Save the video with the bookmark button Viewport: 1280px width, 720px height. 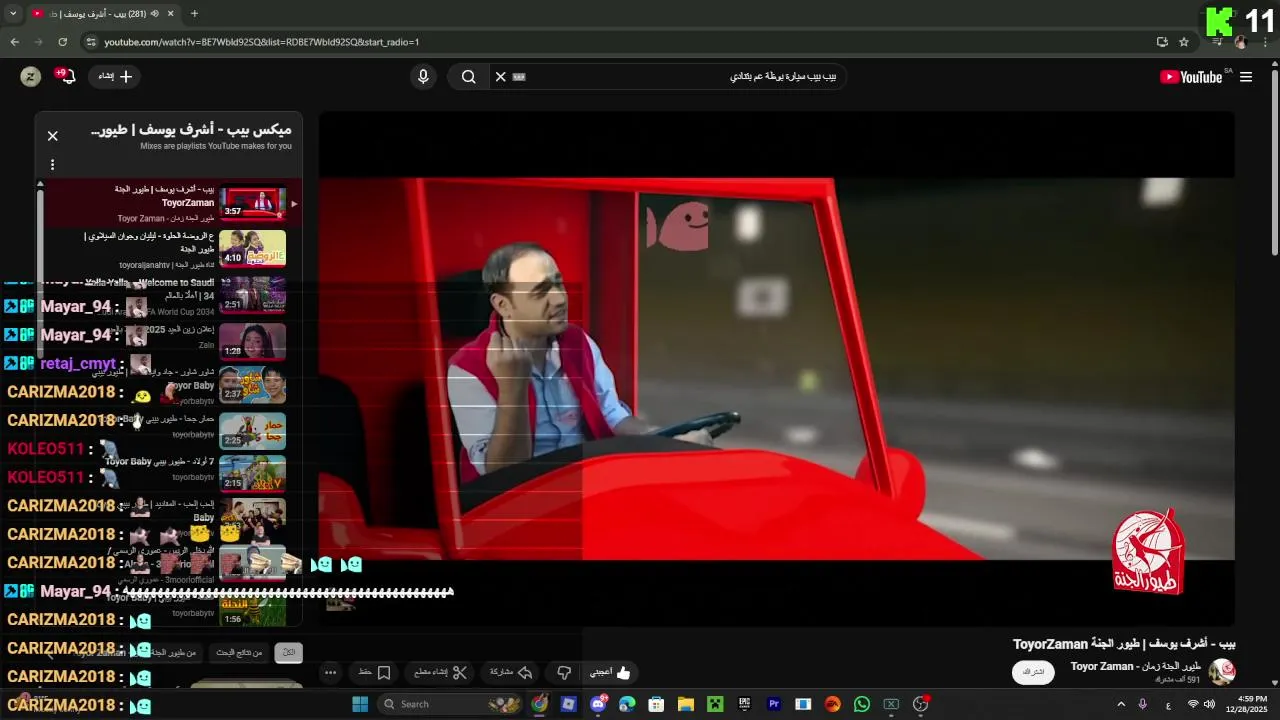click(x=376, y=673)
